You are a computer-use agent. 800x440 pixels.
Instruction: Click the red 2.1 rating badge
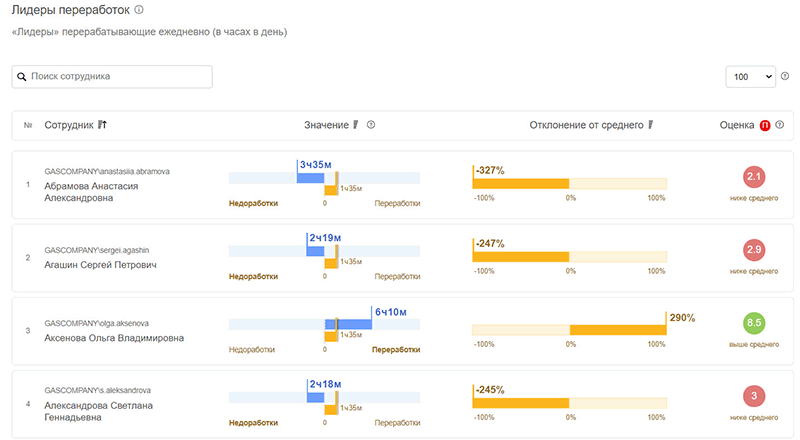pos(754,178)
